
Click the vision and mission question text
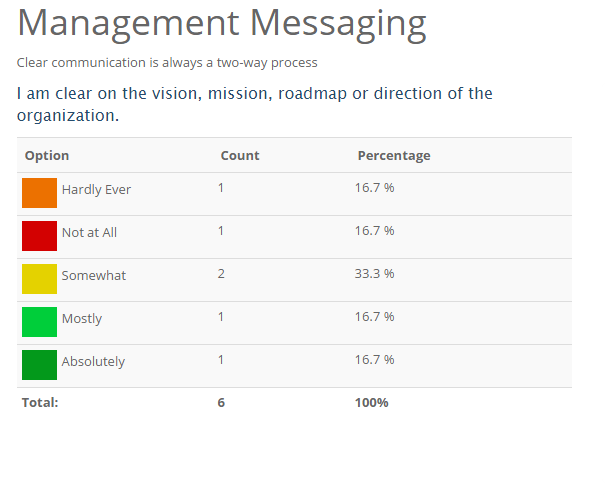pos(254,104)
